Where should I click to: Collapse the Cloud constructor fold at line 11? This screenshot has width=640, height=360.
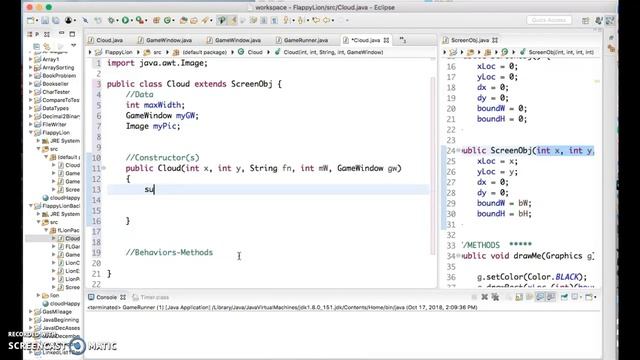tap(104, 168)
